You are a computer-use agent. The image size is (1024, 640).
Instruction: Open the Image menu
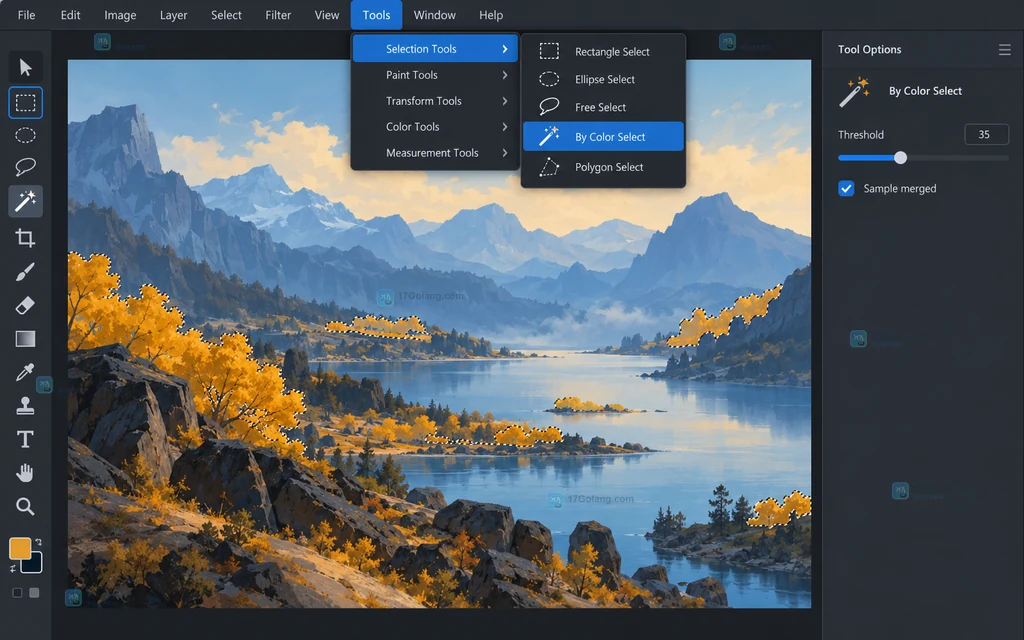pos(120,15)
